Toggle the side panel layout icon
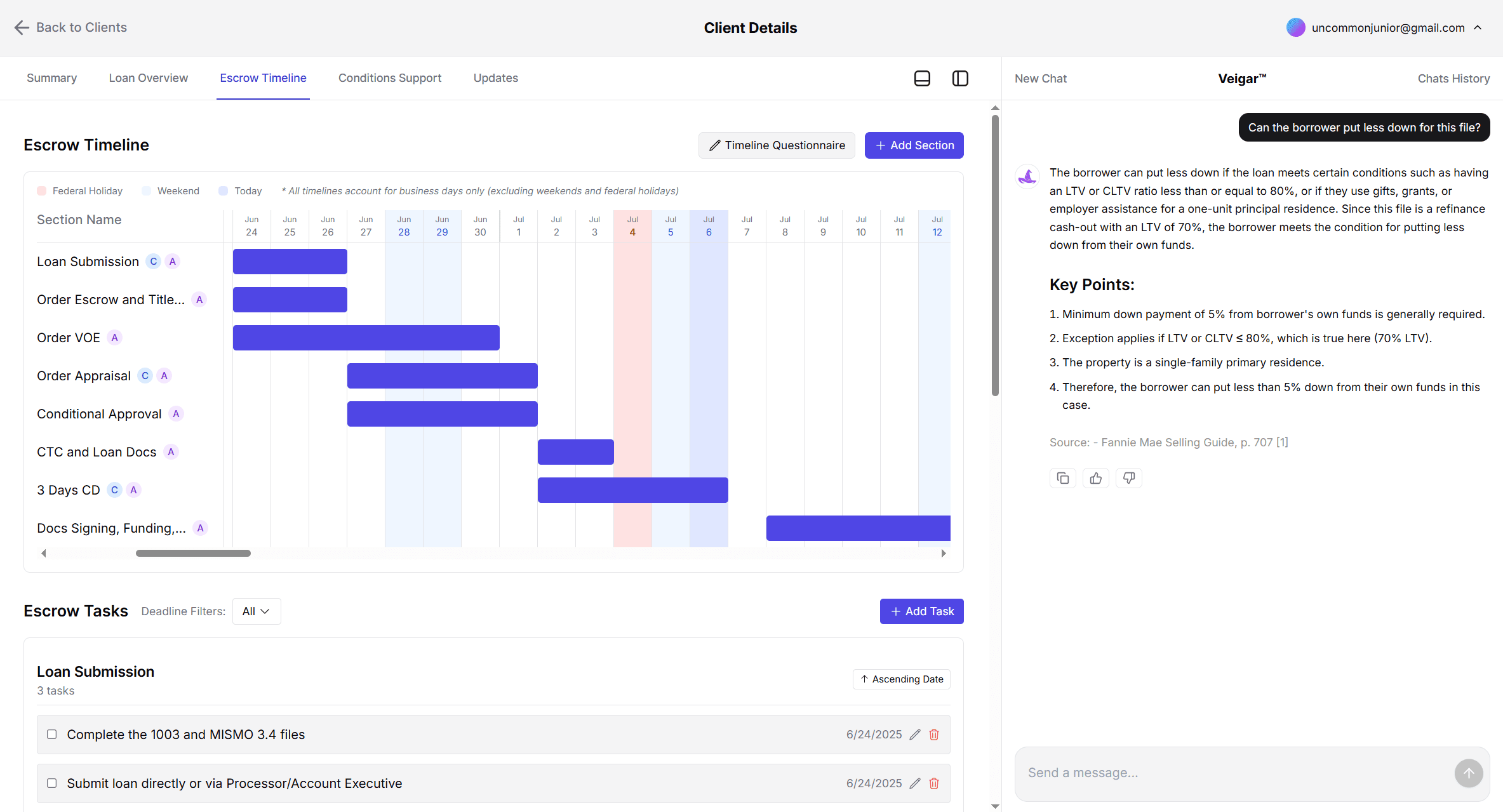1503x812 pixels. click(960, 78)
